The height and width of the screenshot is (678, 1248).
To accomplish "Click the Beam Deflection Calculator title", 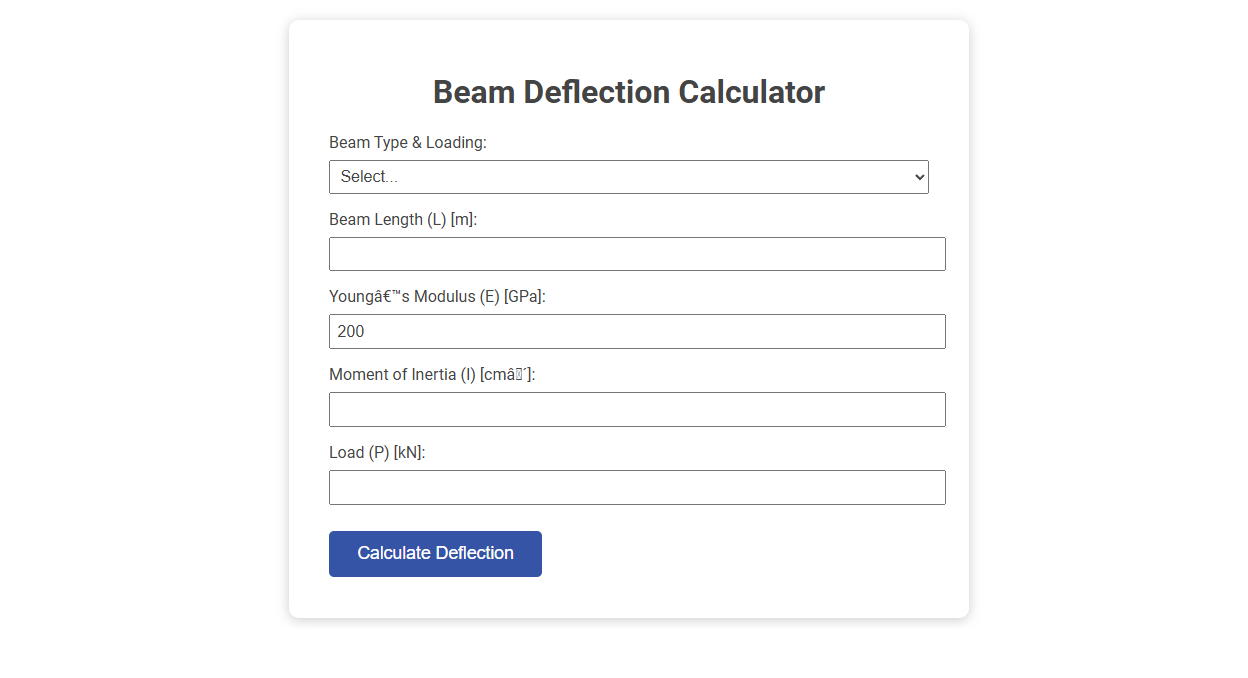I will (628, 91).
